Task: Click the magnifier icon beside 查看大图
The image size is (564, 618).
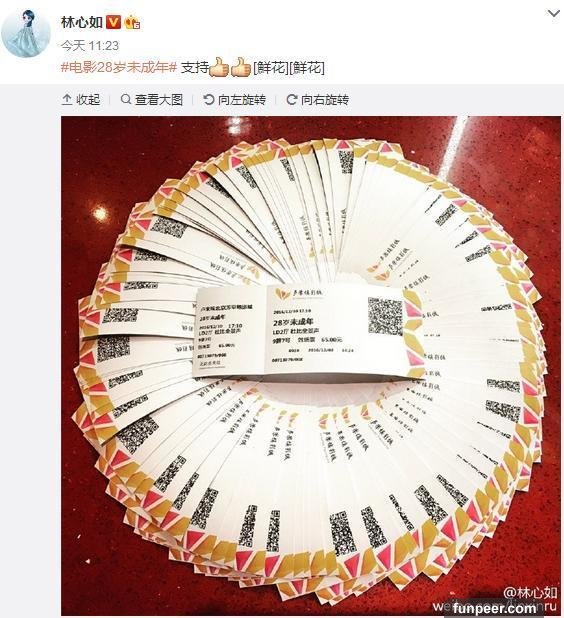Action: [126, 99]
